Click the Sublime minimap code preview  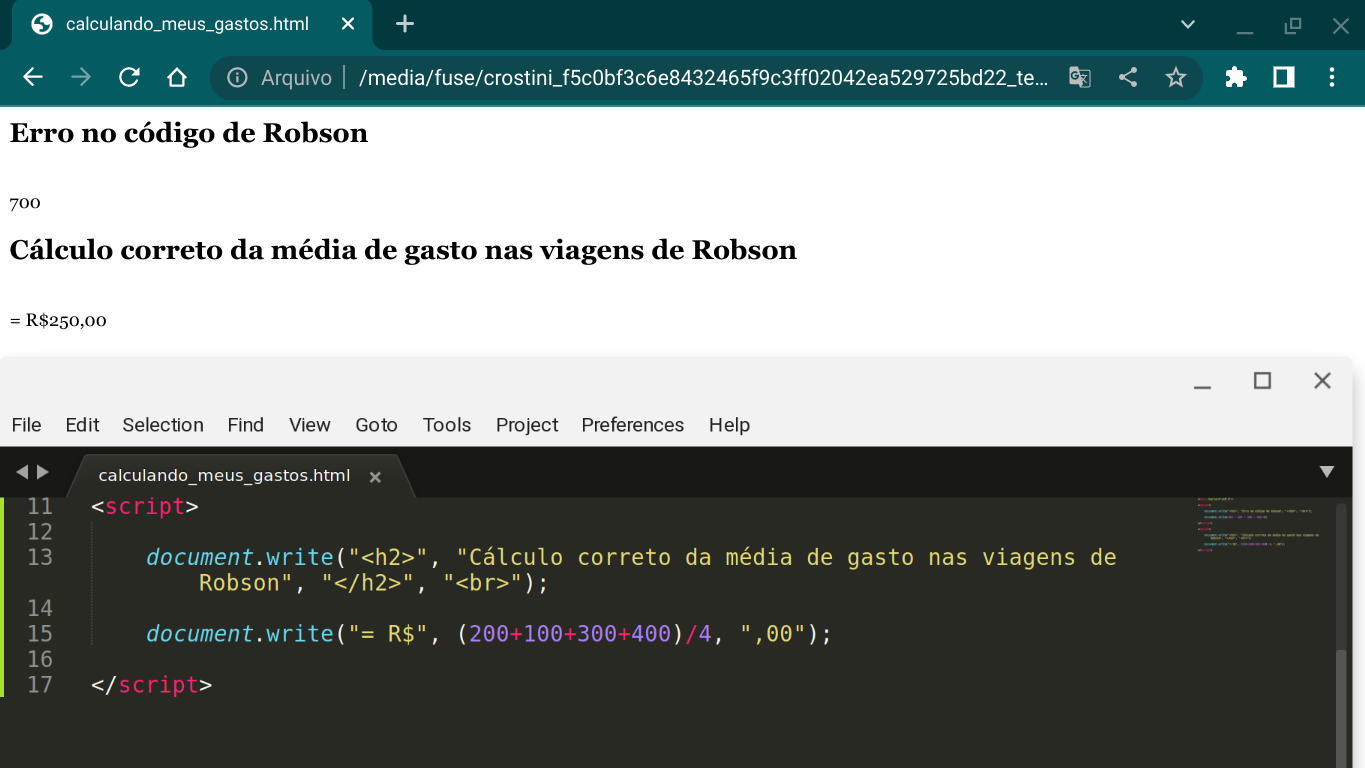(x=1258, y=524)
